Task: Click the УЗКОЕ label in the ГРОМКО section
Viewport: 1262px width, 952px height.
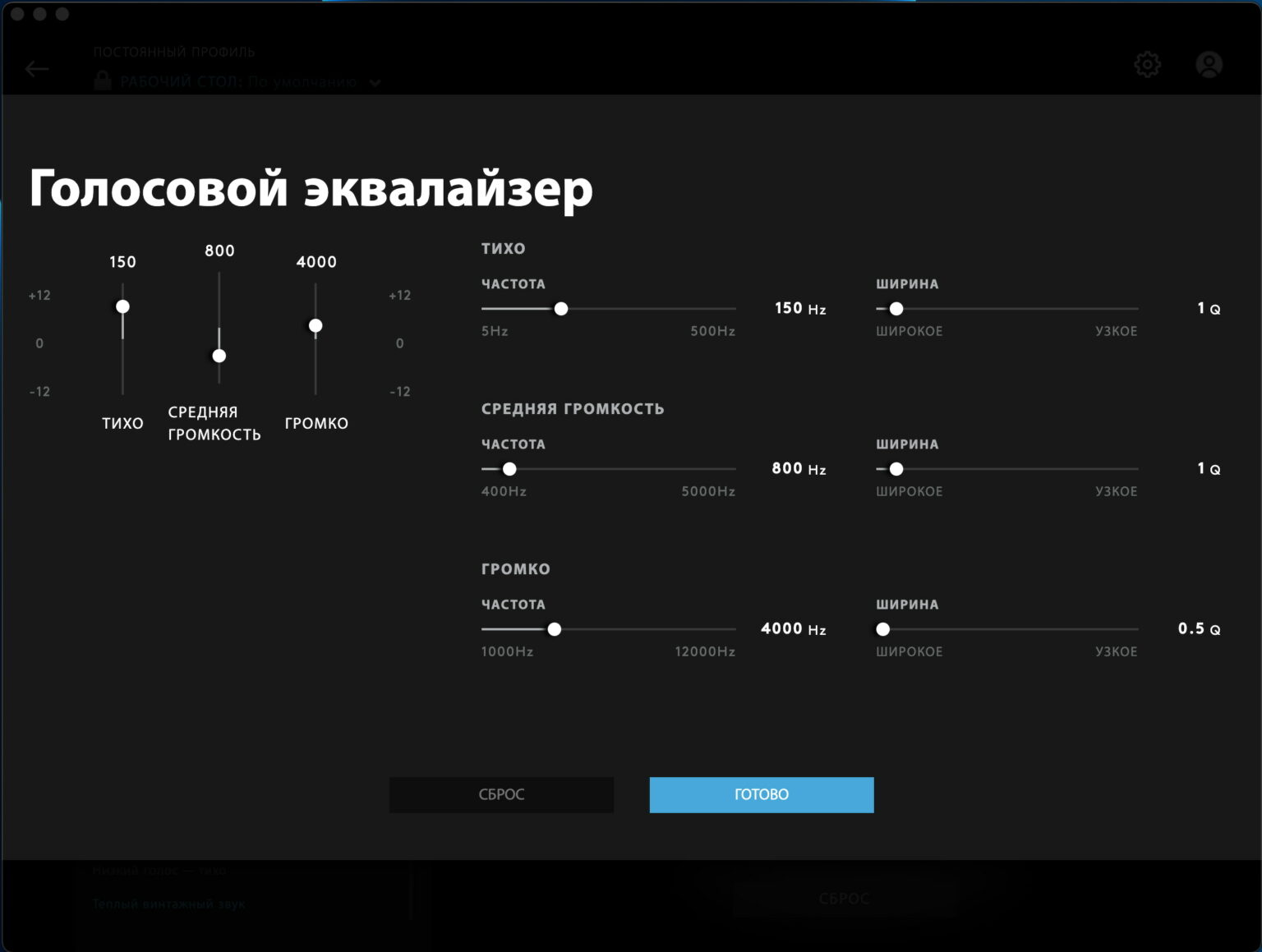Action: (x=1116, y=651)
